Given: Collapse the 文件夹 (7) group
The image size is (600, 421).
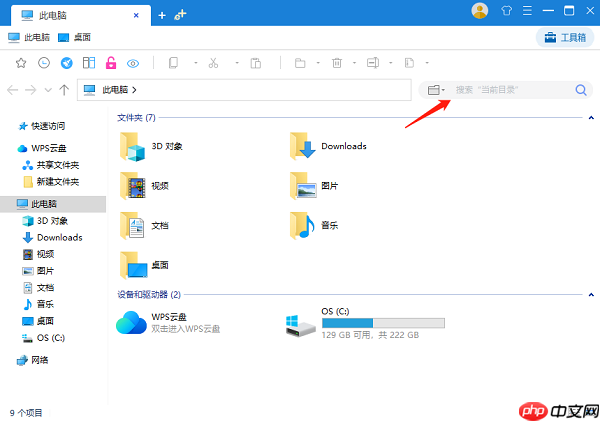Looking at the screenshot, I should [591, 118].
